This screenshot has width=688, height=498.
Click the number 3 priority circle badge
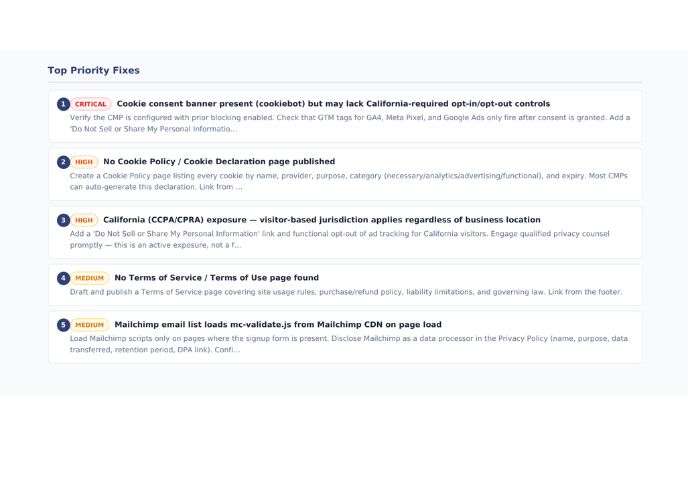click(63, 220)
